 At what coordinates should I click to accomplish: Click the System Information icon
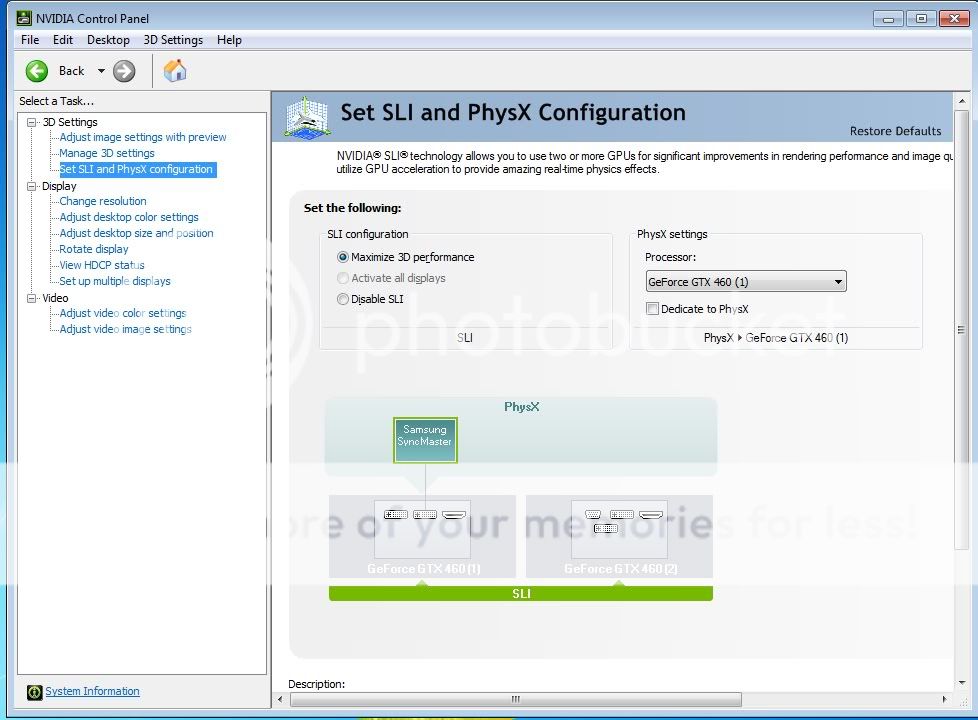pyautogui.click(x=34, y=692)
